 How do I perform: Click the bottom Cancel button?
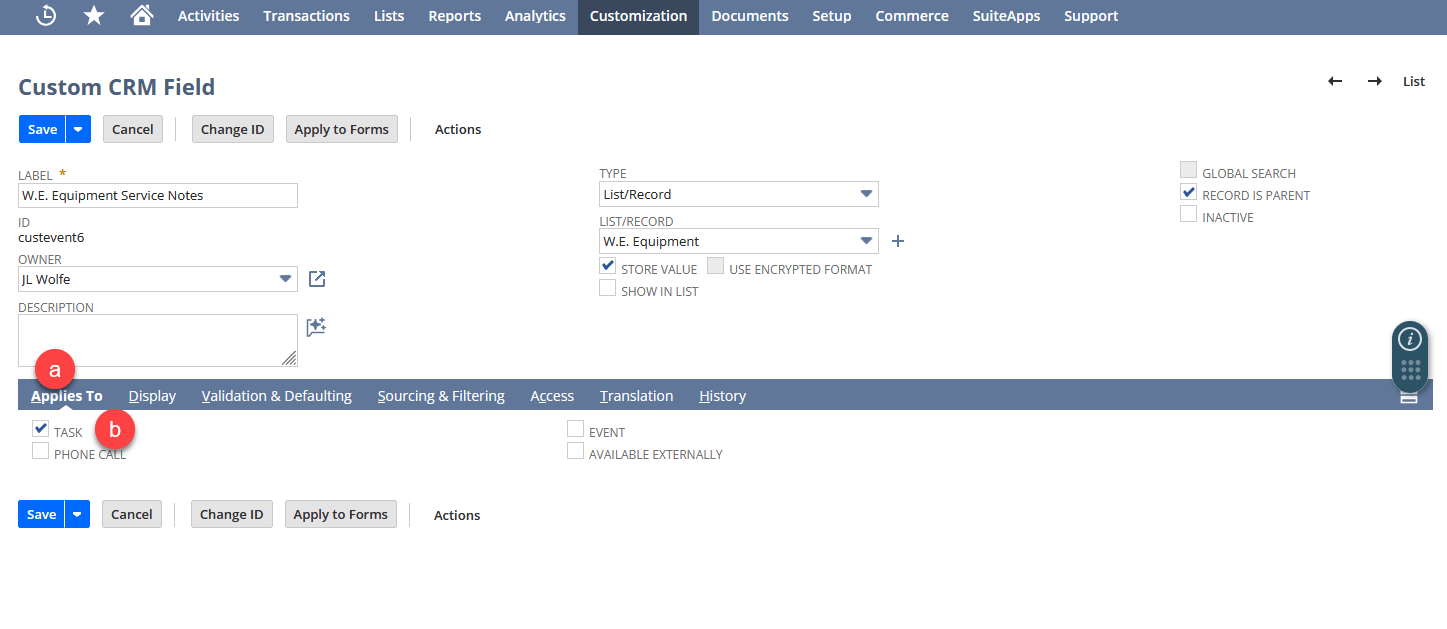coord(132,514)
